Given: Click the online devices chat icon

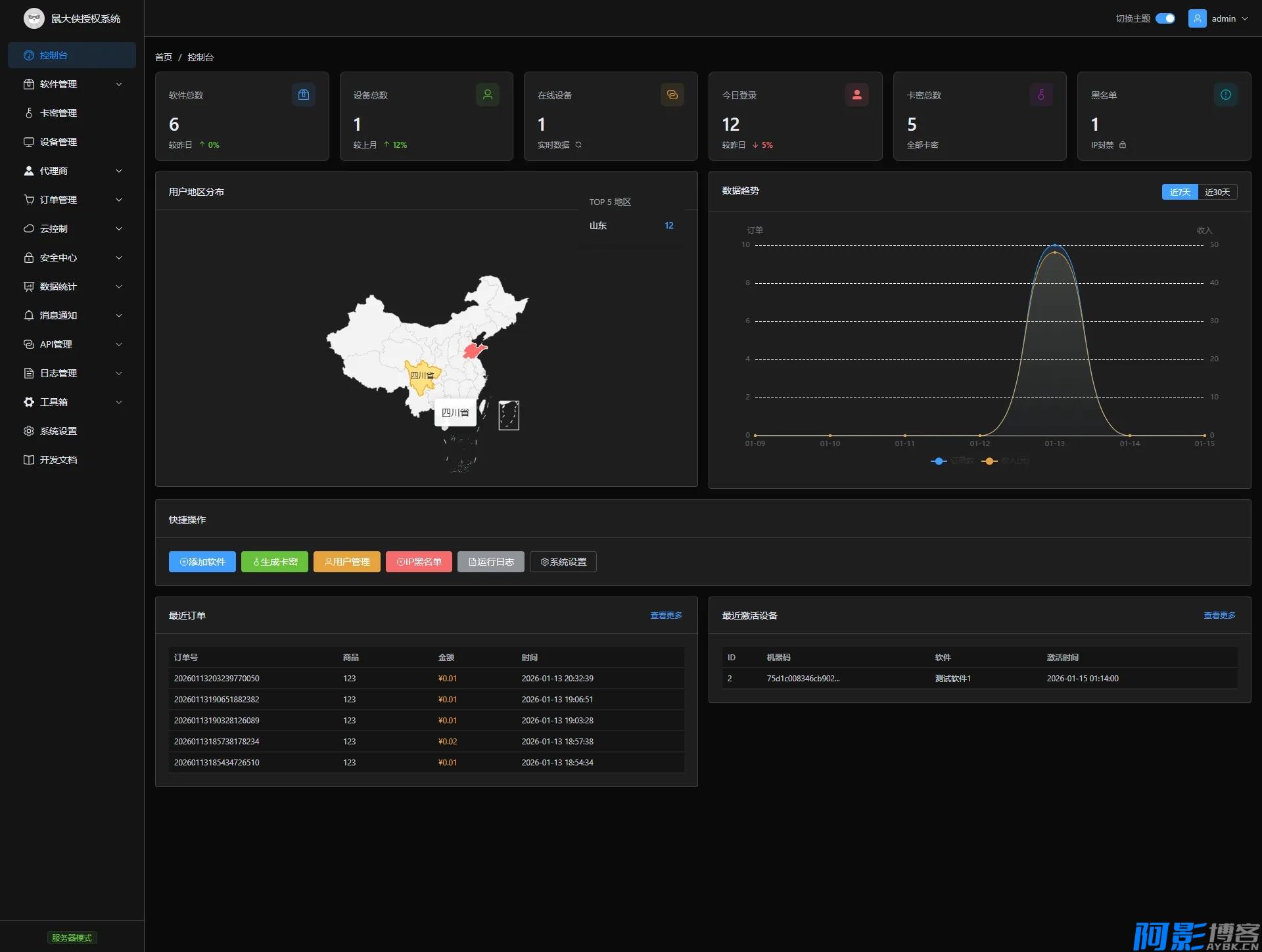Looking at the screenshot, I should (x=672, y=95).
